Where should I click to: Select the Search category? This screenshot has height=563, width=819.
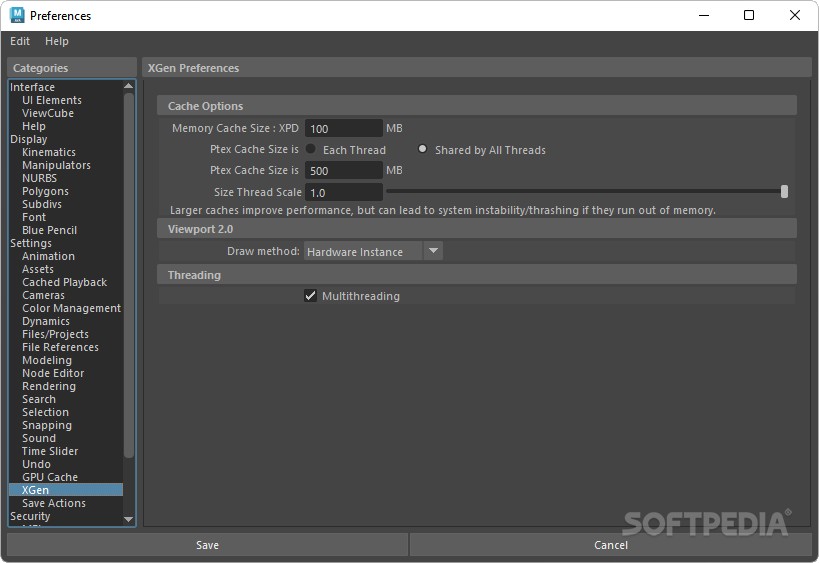pyautogui.click(x=39, y=400)
